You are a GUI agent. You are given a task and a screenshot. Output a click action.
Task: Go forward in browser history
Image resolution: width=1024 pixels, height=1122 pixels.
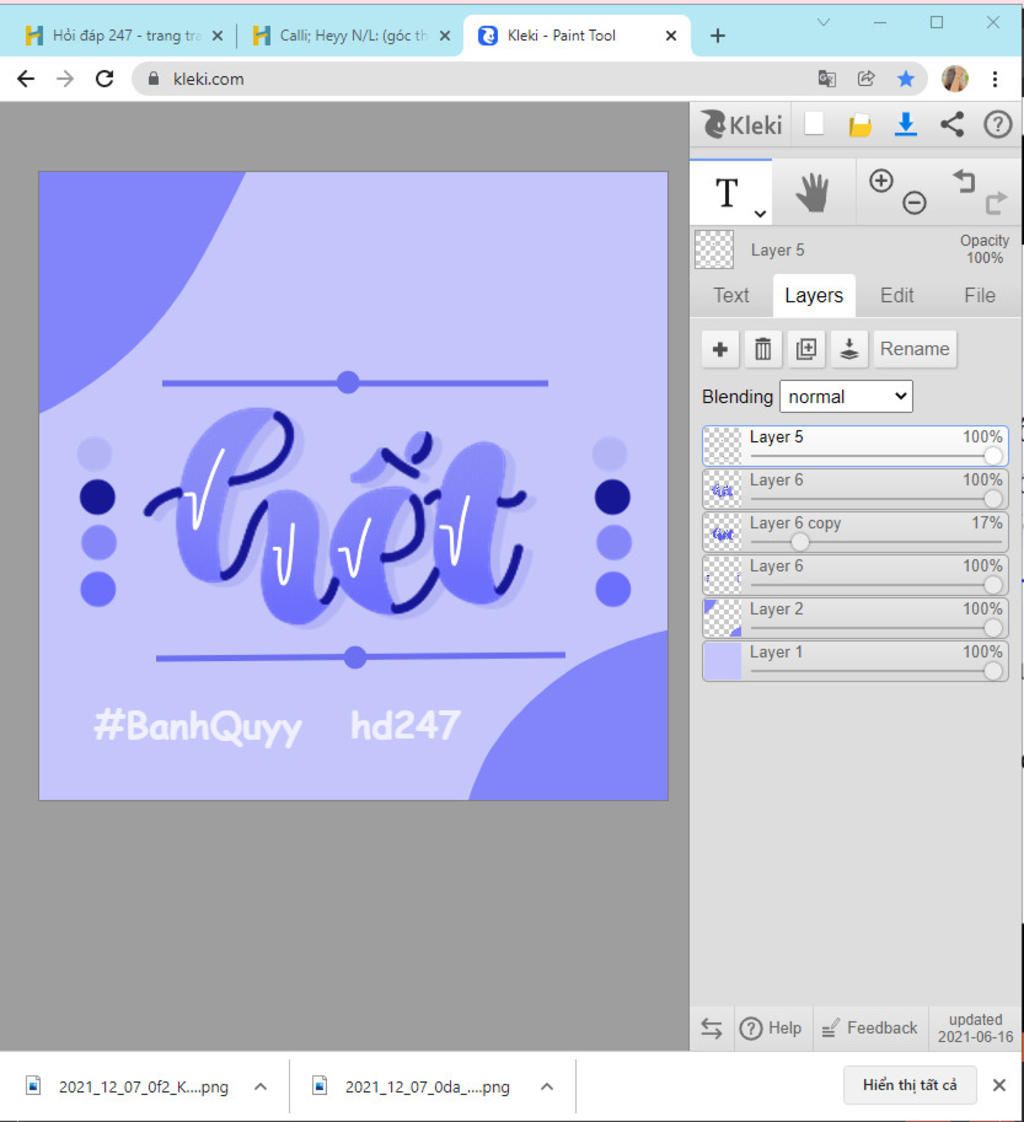65,79
